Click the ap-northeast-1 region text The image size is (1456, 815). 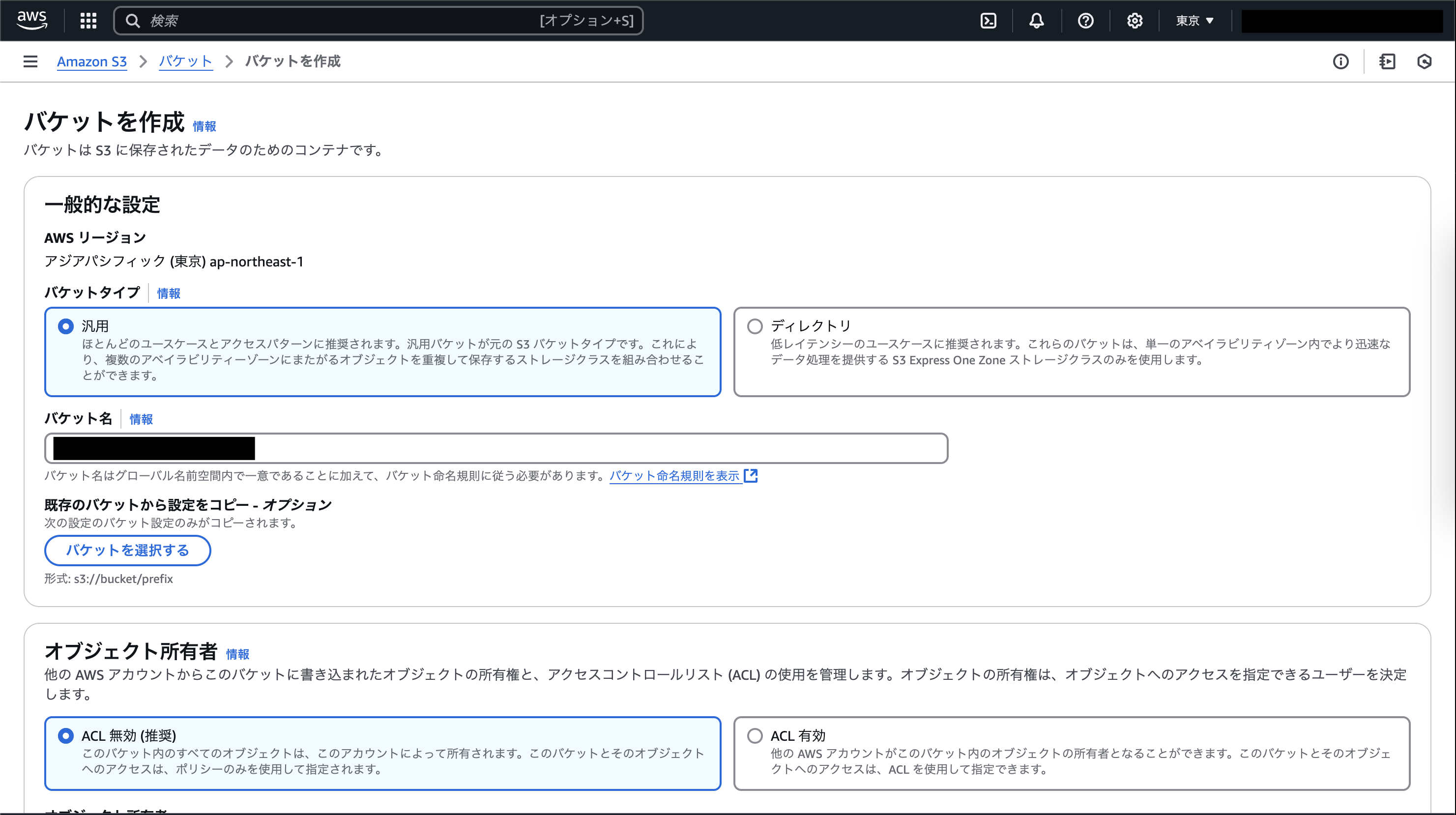tap(257, 261)
